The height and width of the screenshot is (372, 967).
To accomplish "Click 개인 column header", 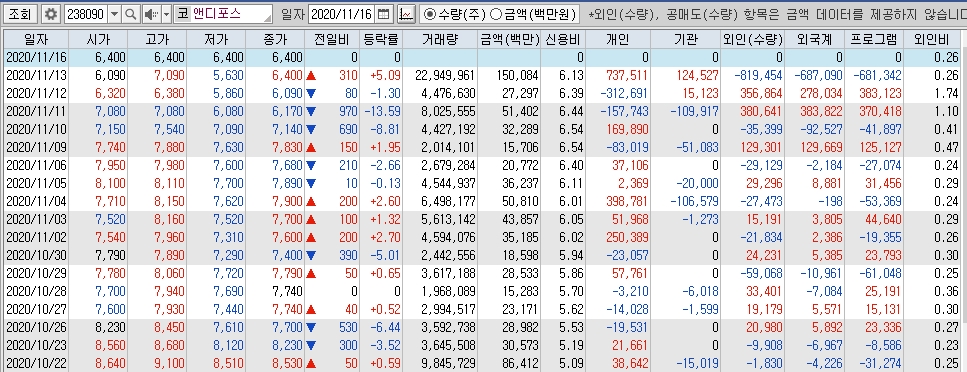I will click(x=618, y=40).
